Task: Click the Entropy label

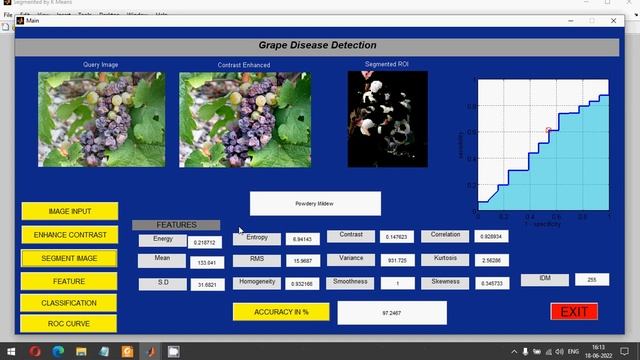Action: [x=257, y=239]
